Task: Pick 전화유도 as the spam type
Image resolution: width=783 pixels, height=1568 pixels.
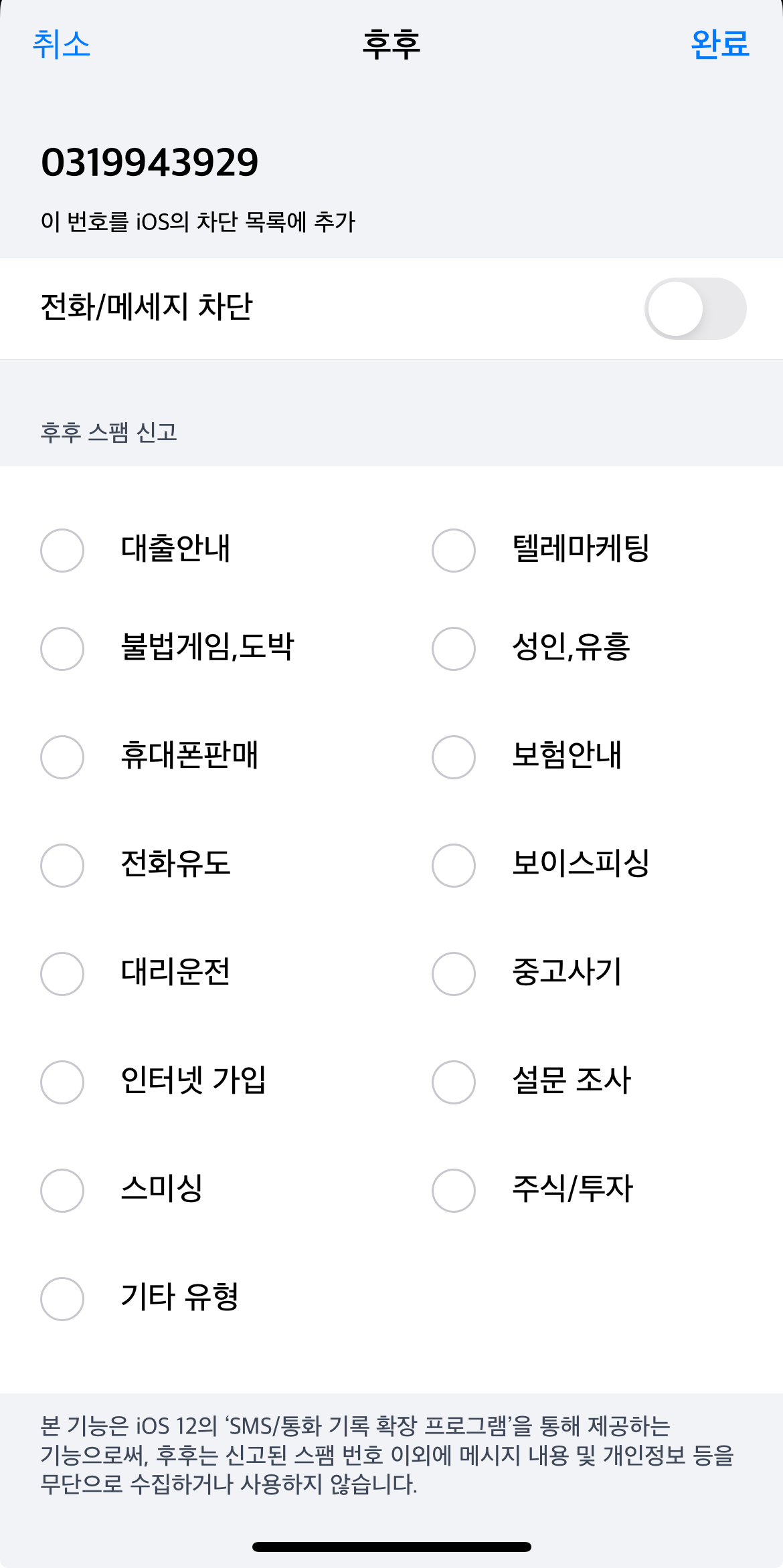Action: click(62, 866)
